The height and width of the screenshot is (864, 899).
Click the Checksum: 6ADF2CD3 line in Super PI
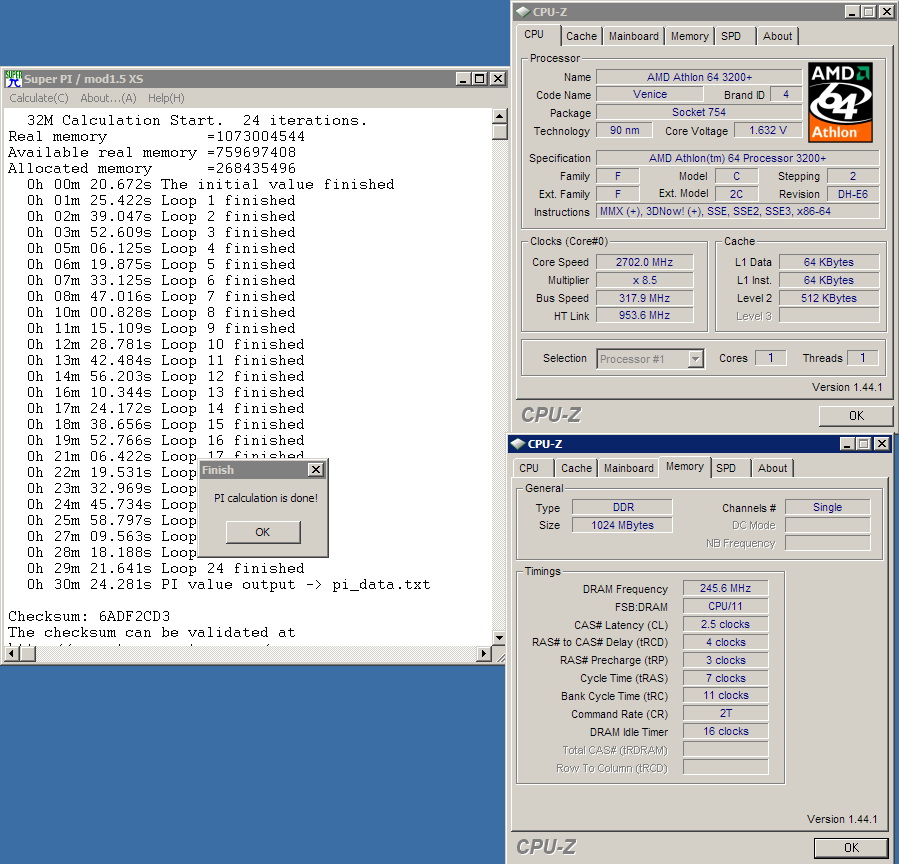(x=89, y=616)
